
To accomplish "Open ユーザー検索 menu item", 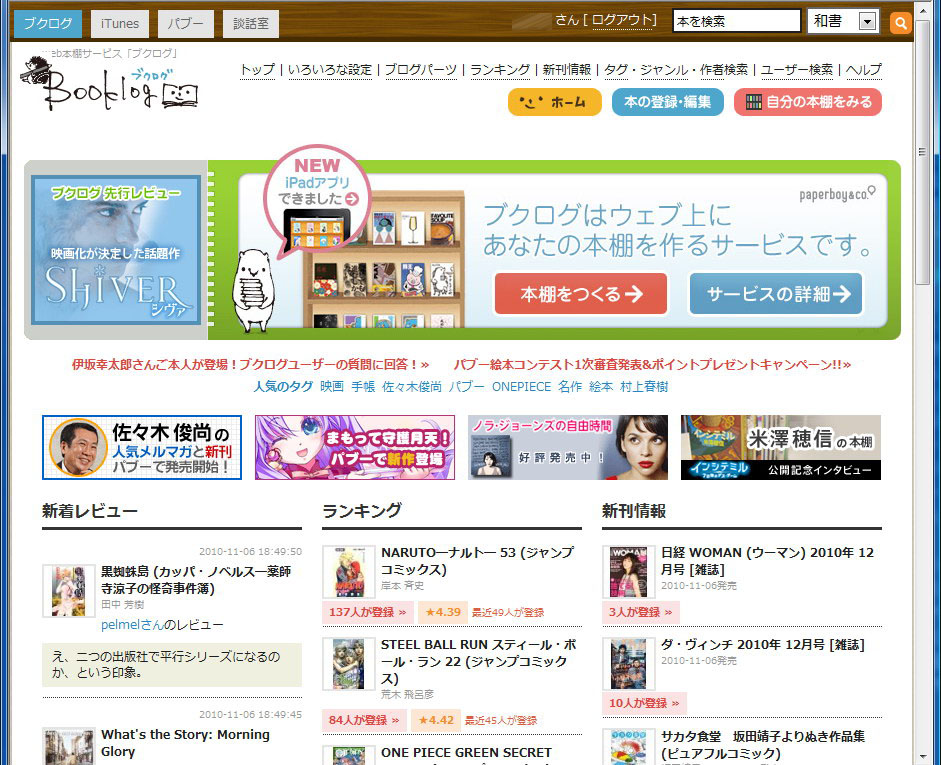I will coord(797,70).
